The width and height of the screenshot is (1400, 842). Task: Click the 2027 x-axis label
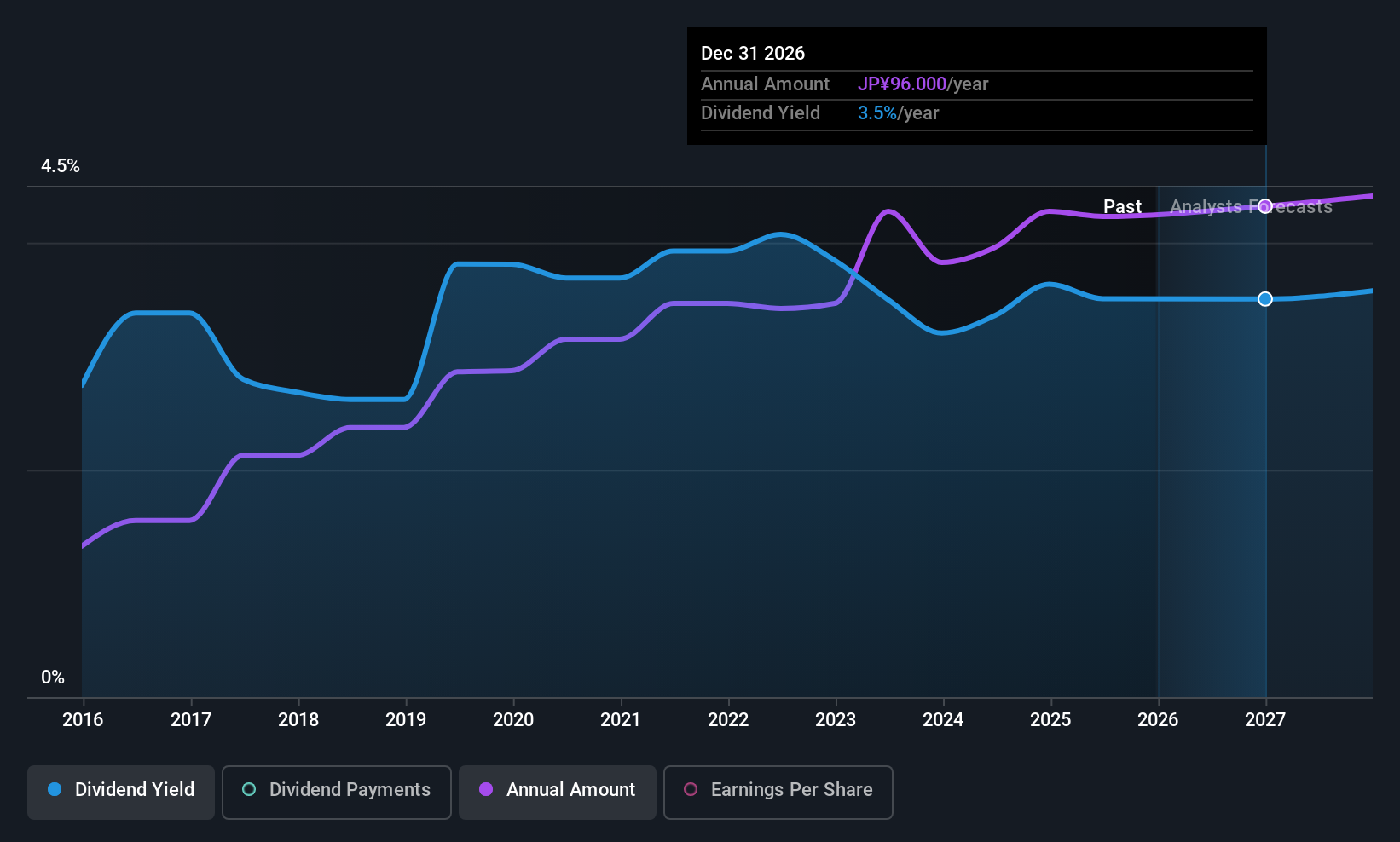pos(1265,720)
